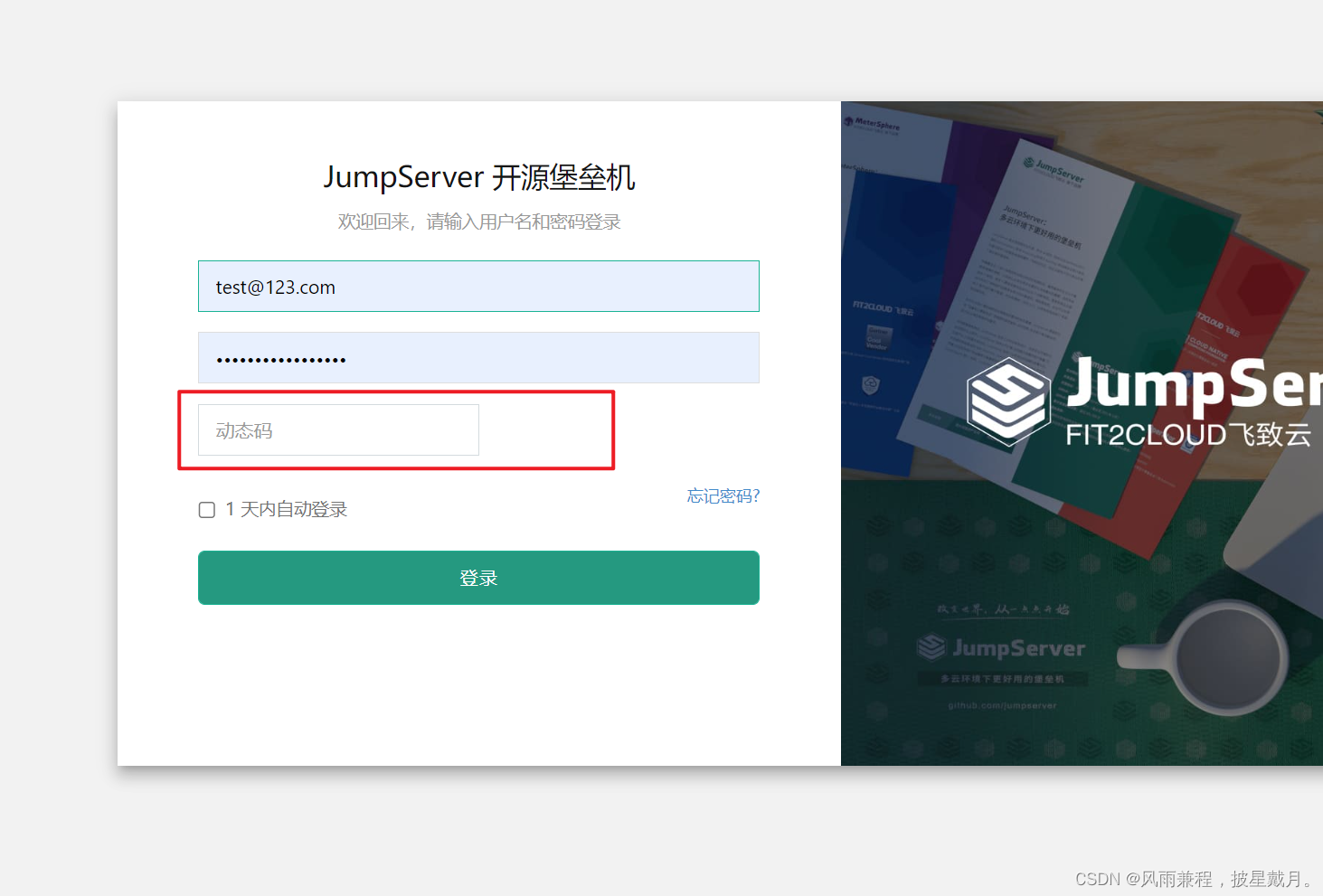This screenshot has height=896, width=1323.
Task: Click the FIT2CLOUD 飞致云 logo on the blue brochure
Action: tap(884, 308)
